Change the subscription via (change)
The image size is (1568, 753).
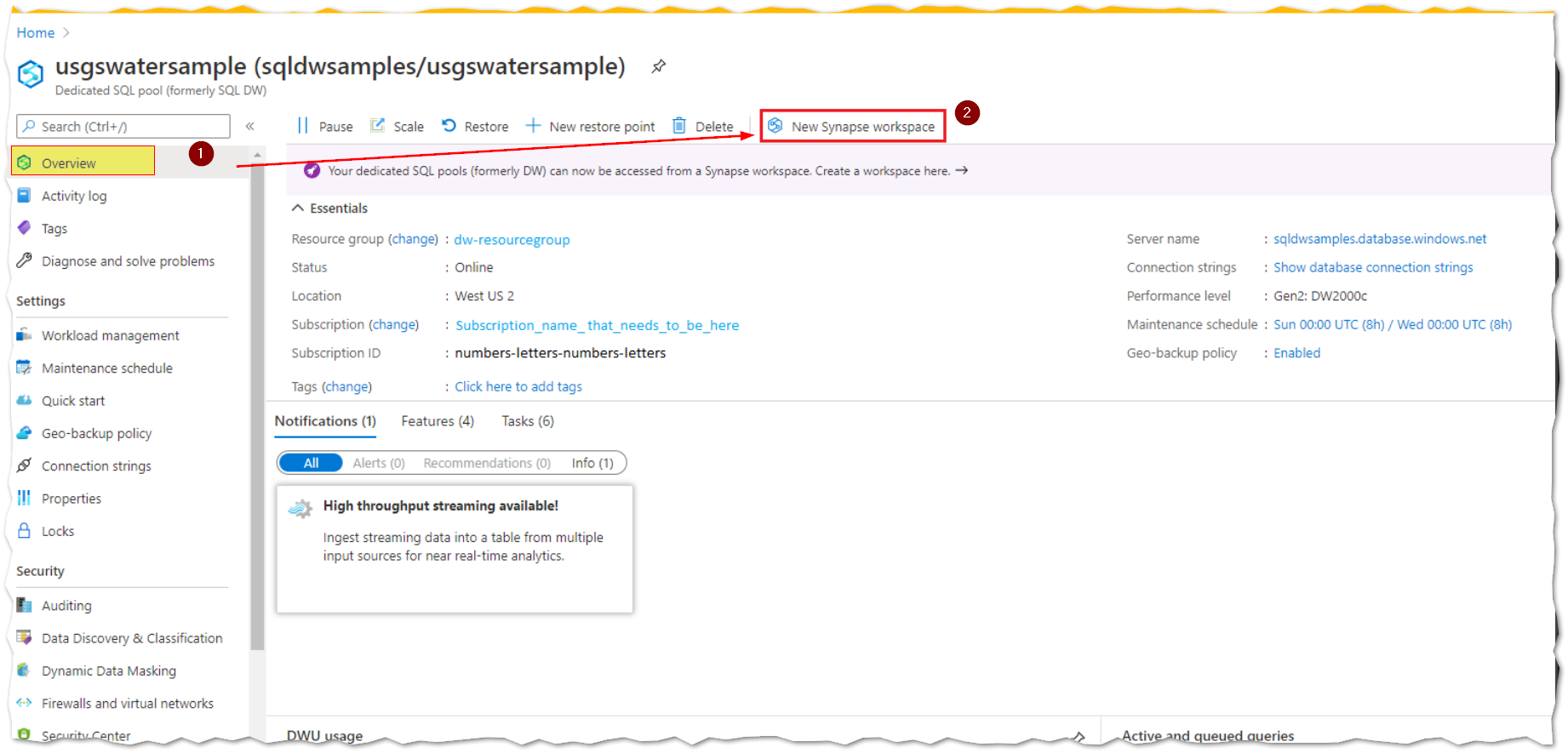point(393,324)
